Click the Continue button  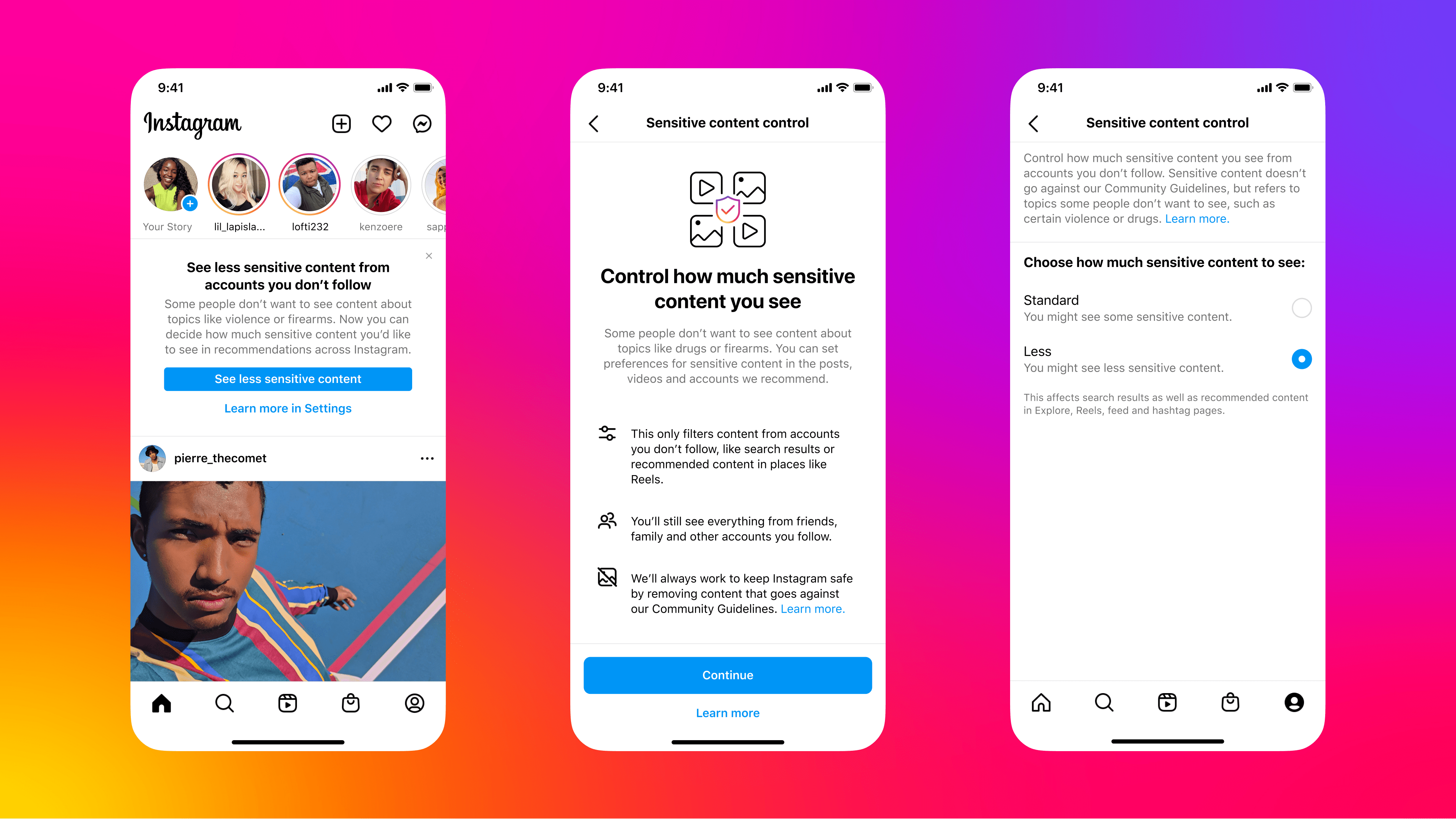pyautogui.click(x=727, y=674)
